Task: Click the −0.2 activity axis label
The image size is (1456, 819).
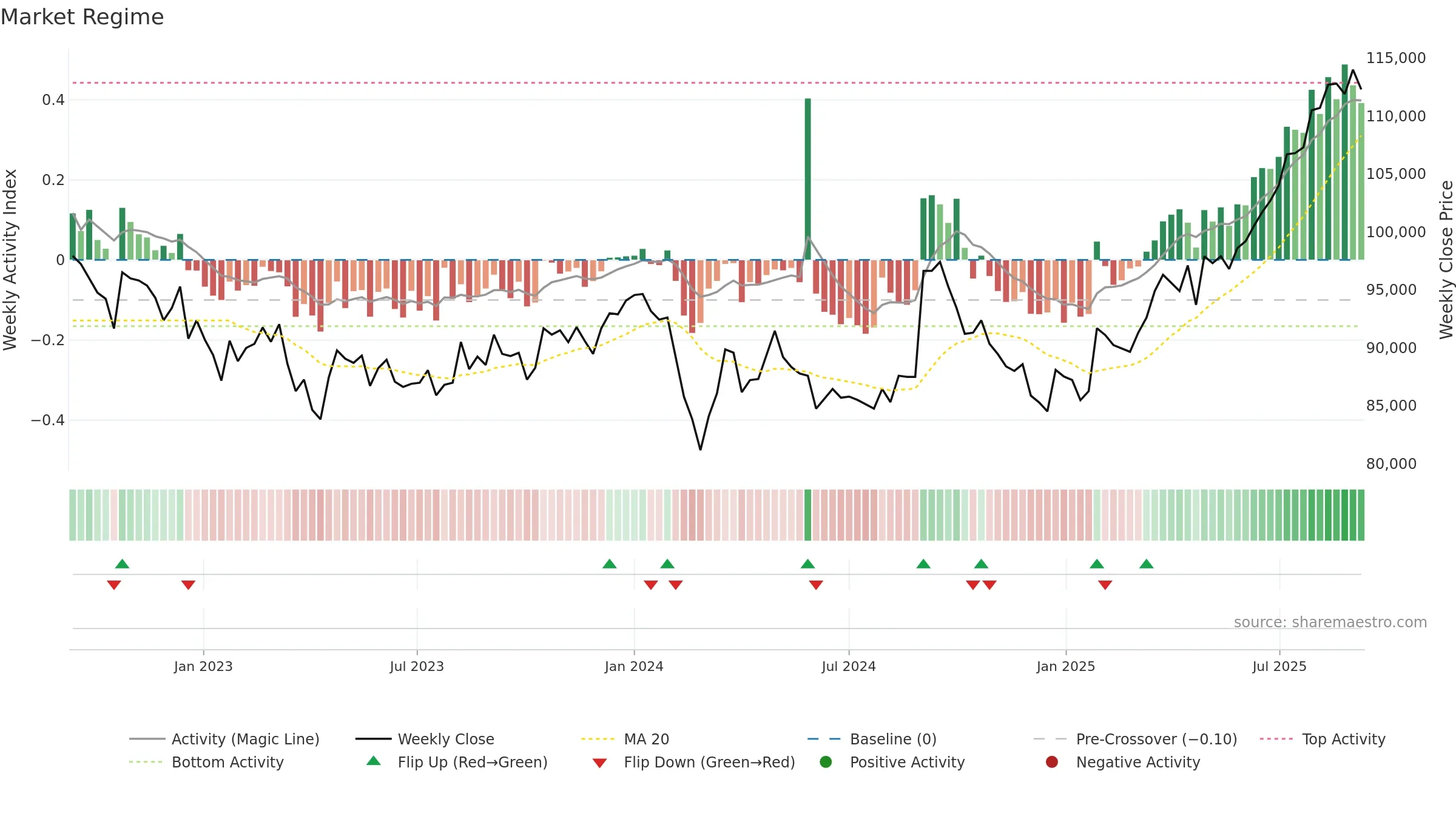Action: 48,340
